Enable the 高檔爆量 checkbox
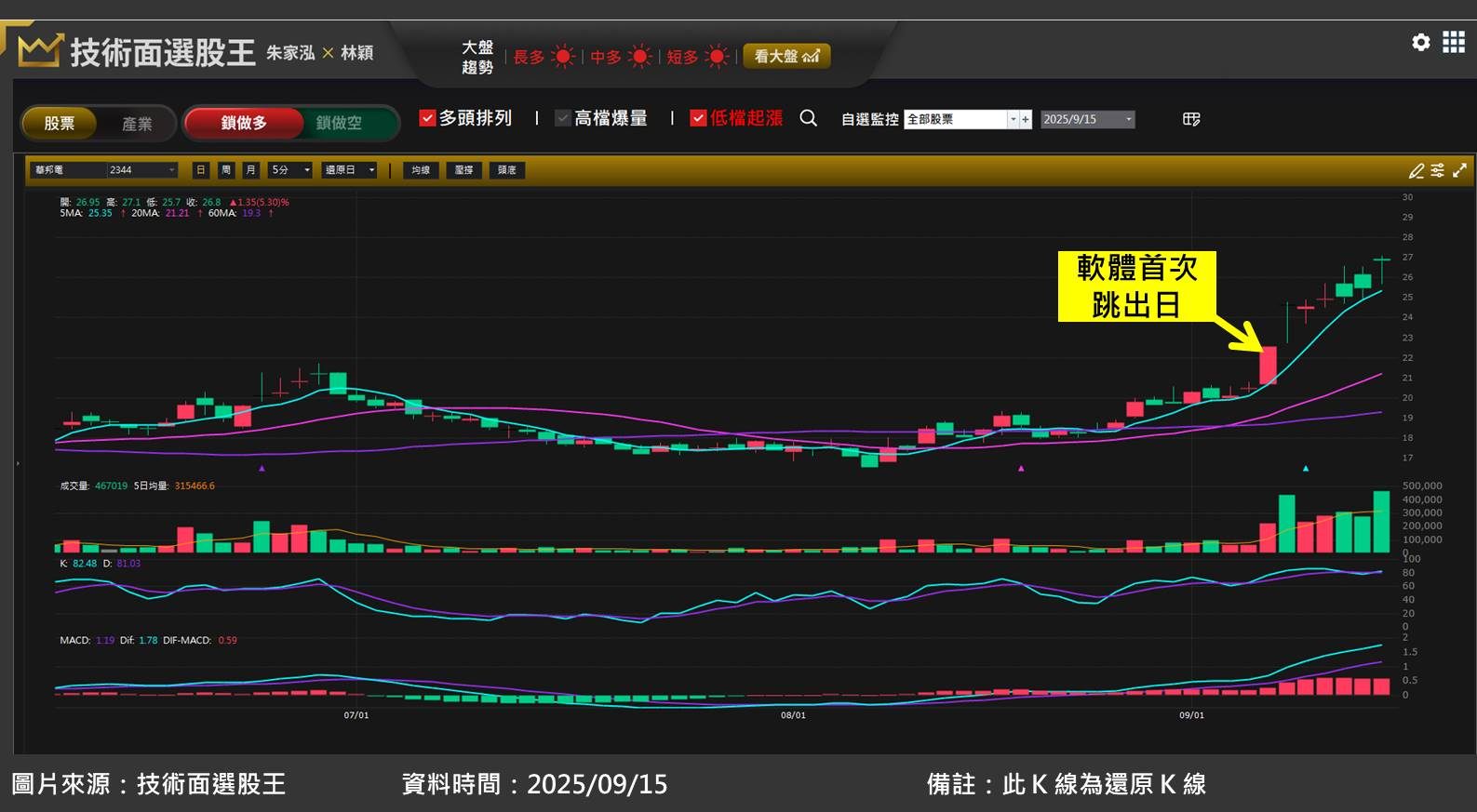1477x812 pixels. pyautogui.click(x=563, y=118)
